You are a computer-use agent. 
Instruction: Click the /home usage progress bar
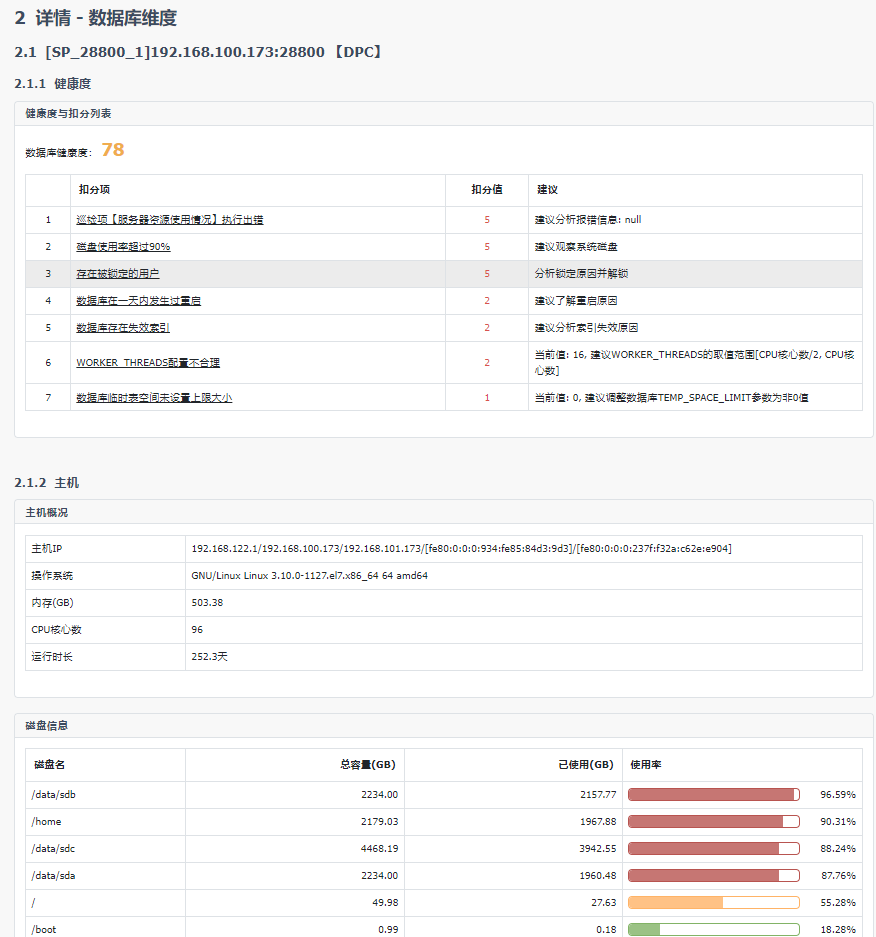[x=713, y=821]
